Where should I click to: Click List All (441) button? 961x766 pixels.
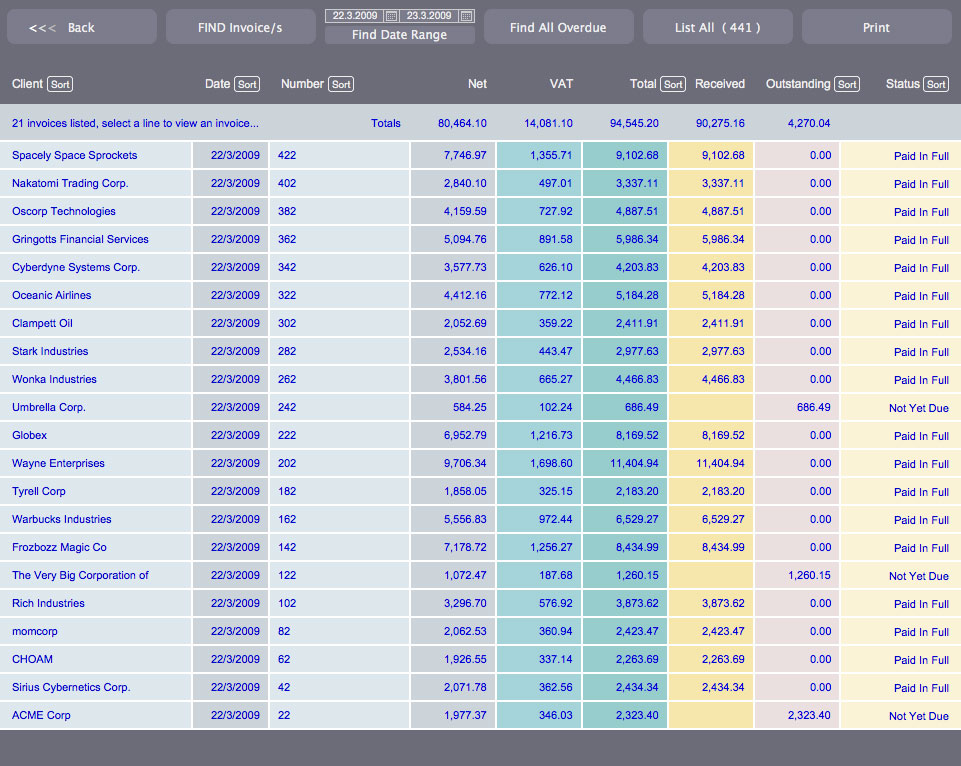[718, 28]
